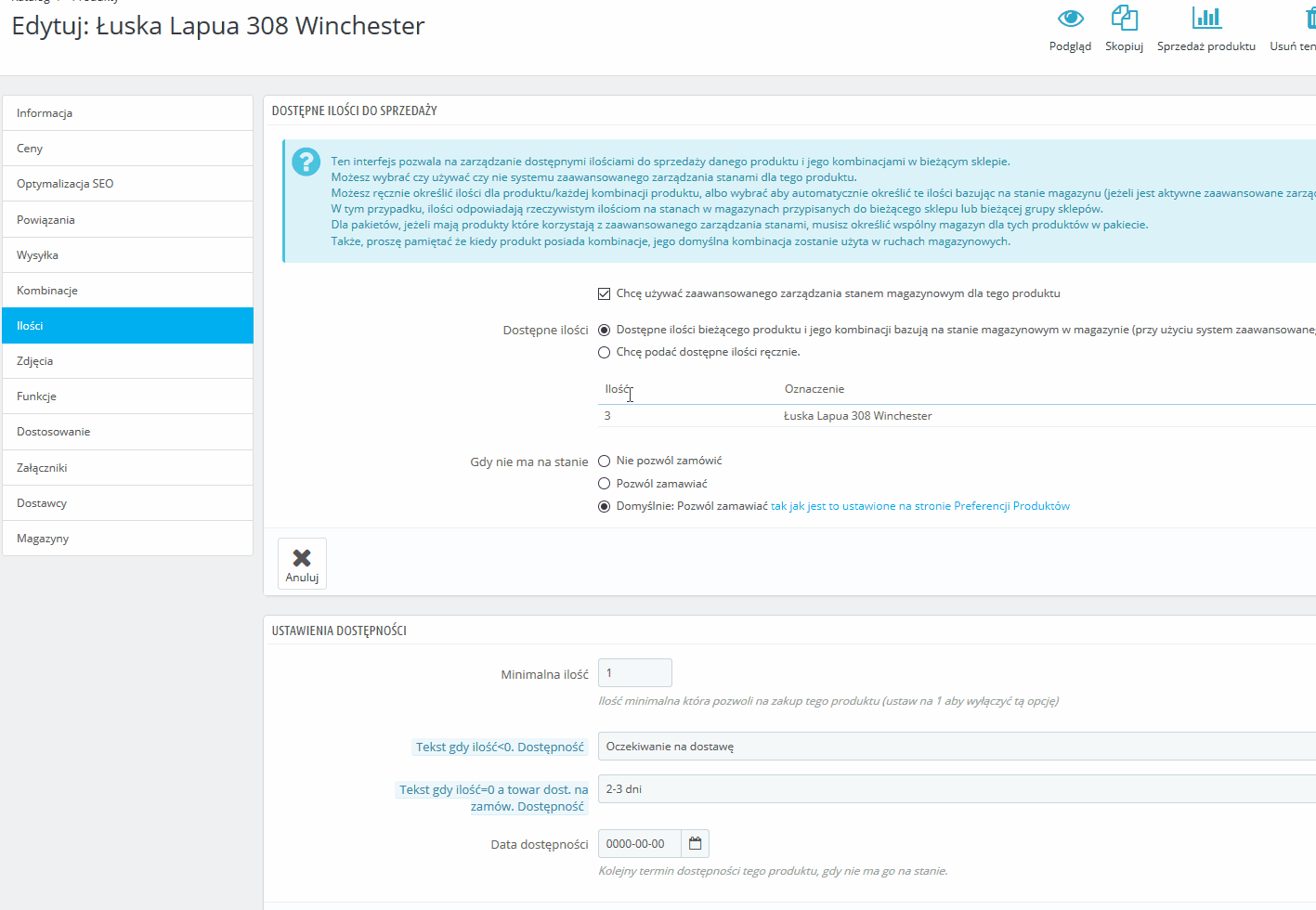Click the 'Dostępne ilości do sprzedaży' panel heading
The image size is (1316, 910).
tap(354, 110)
